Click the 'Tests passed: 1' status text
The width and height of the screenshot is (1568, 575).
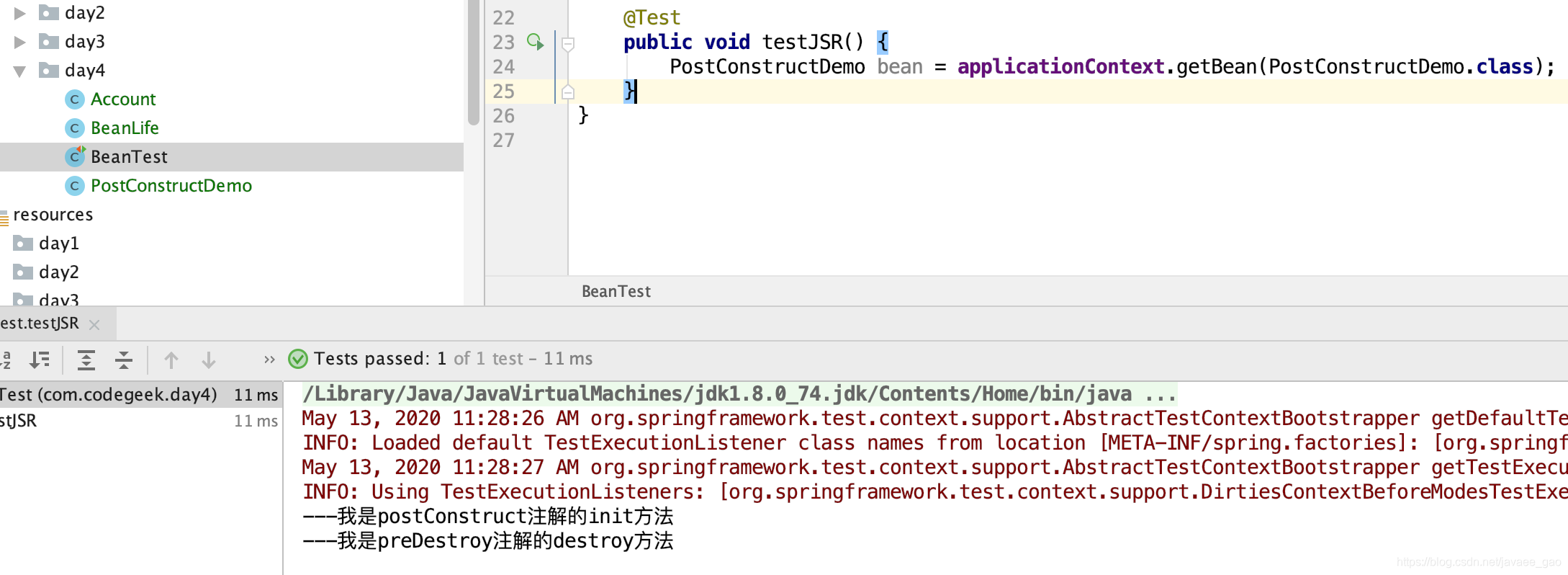(380, 359)
